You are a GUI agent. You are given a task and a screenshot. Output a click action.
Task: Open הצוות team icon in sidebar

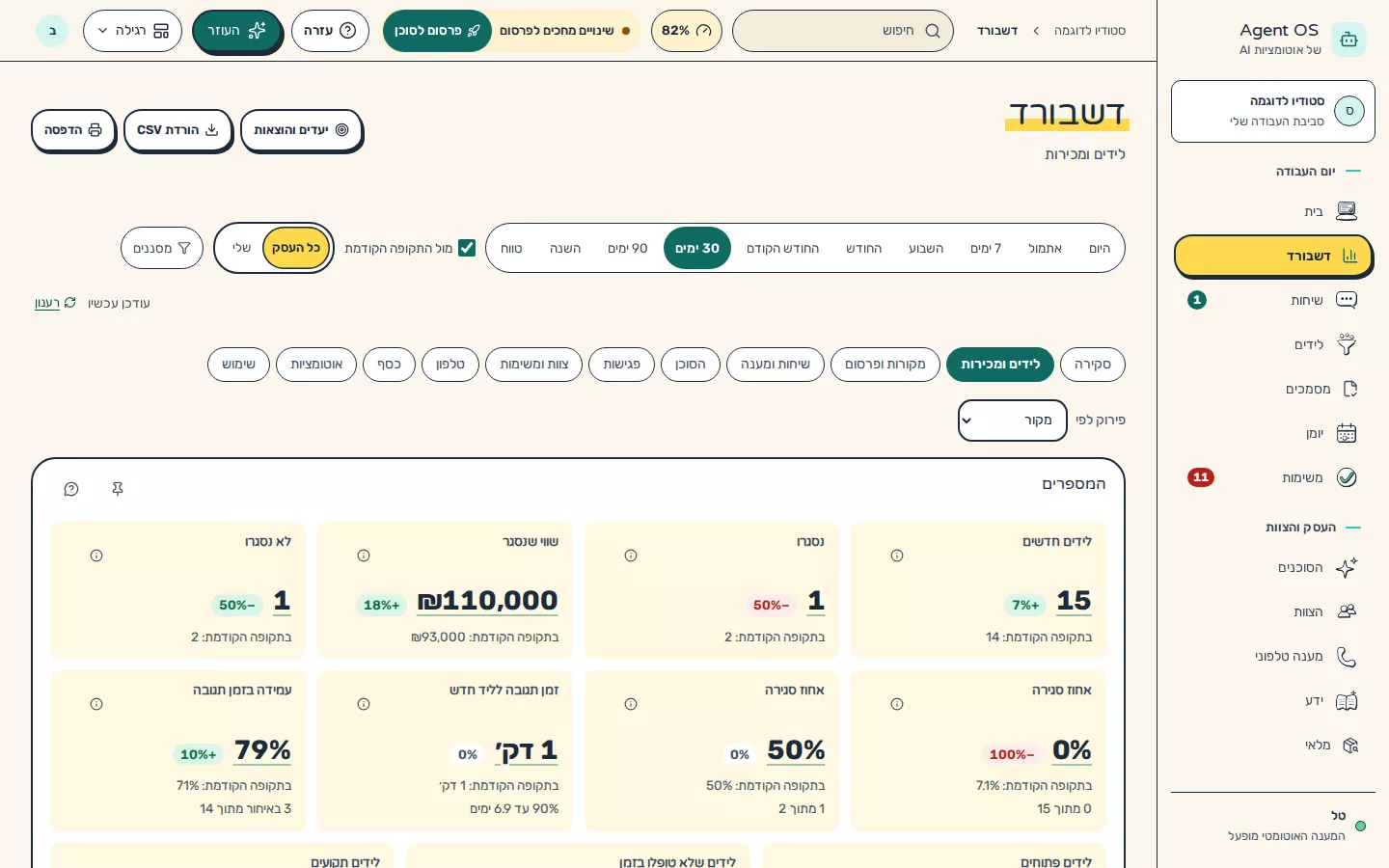coord(1347,611)
